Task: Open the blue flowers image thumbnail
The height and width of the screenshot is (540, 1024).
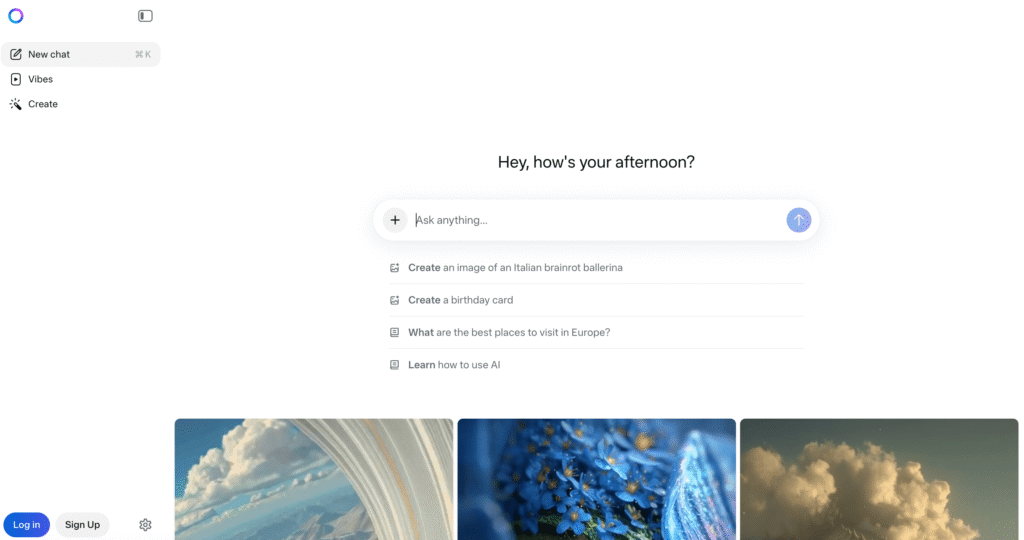Action: tap(596, 479)
